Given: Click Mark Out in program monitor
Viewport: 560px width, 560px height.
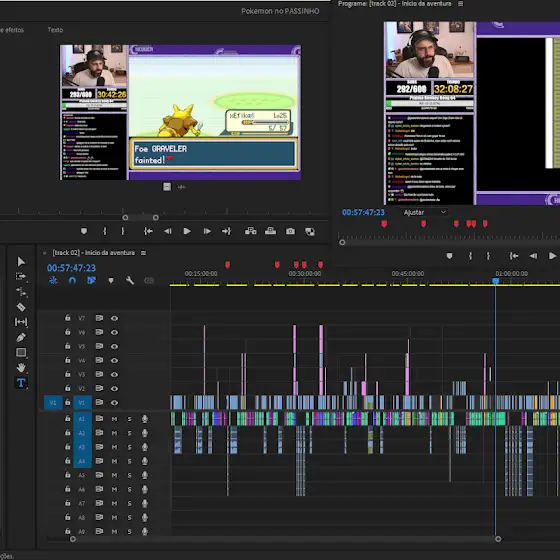Looking at the screenshot, I should (x=488, y=256).
